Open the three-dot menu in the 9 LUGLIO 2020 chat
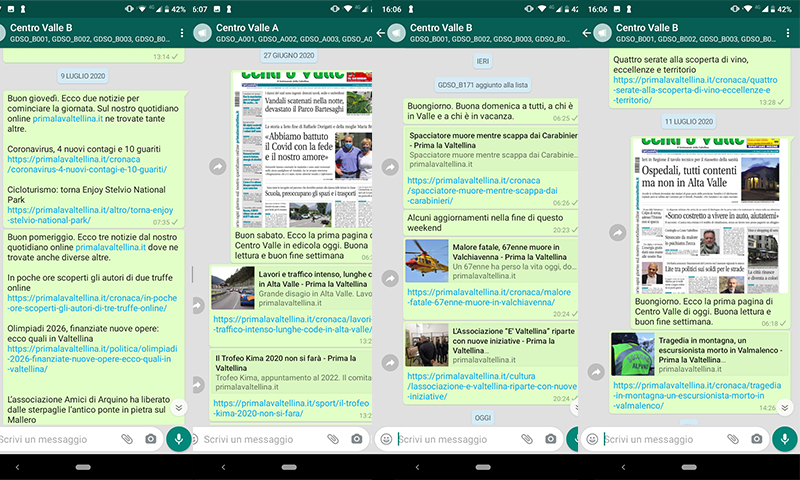The image size is (800, 480). point(182,33)
